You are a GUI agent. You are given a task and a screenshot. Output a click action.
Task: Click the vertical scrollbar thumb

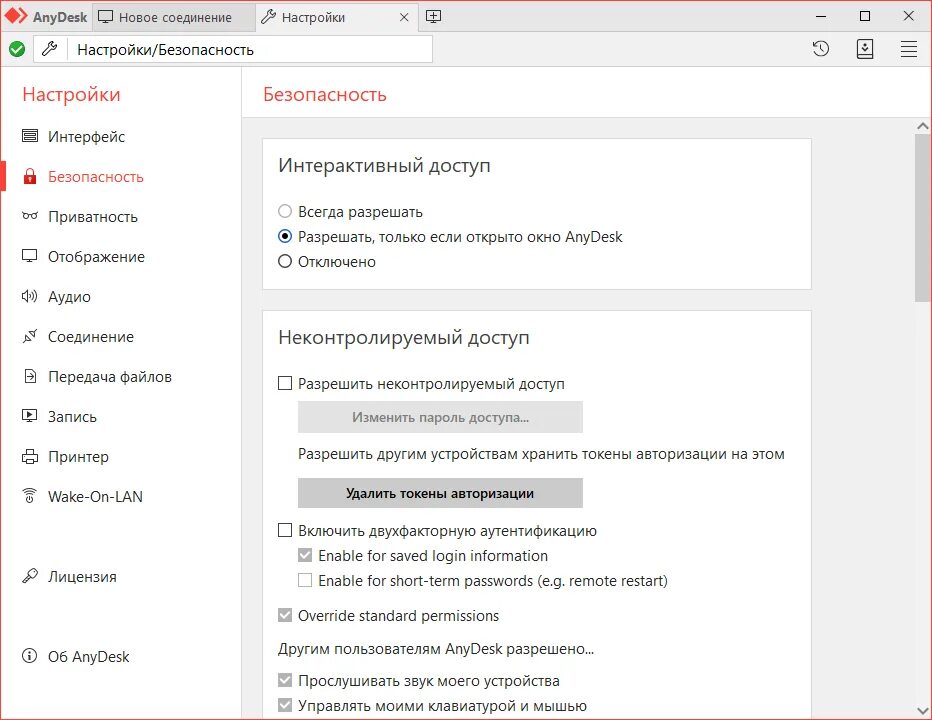[922, 218]
